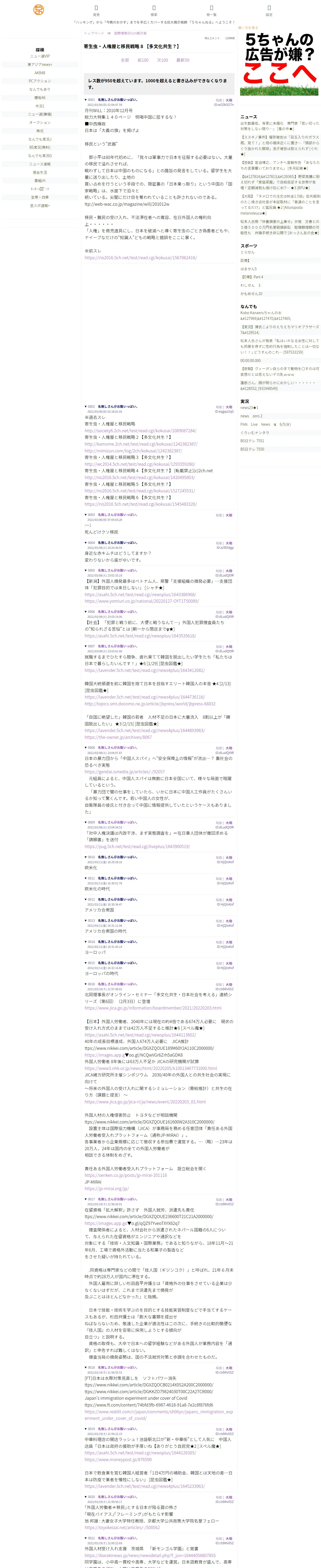
Task: Open yomiuri.co.jp national article link
Action: (x=142, y=601)
